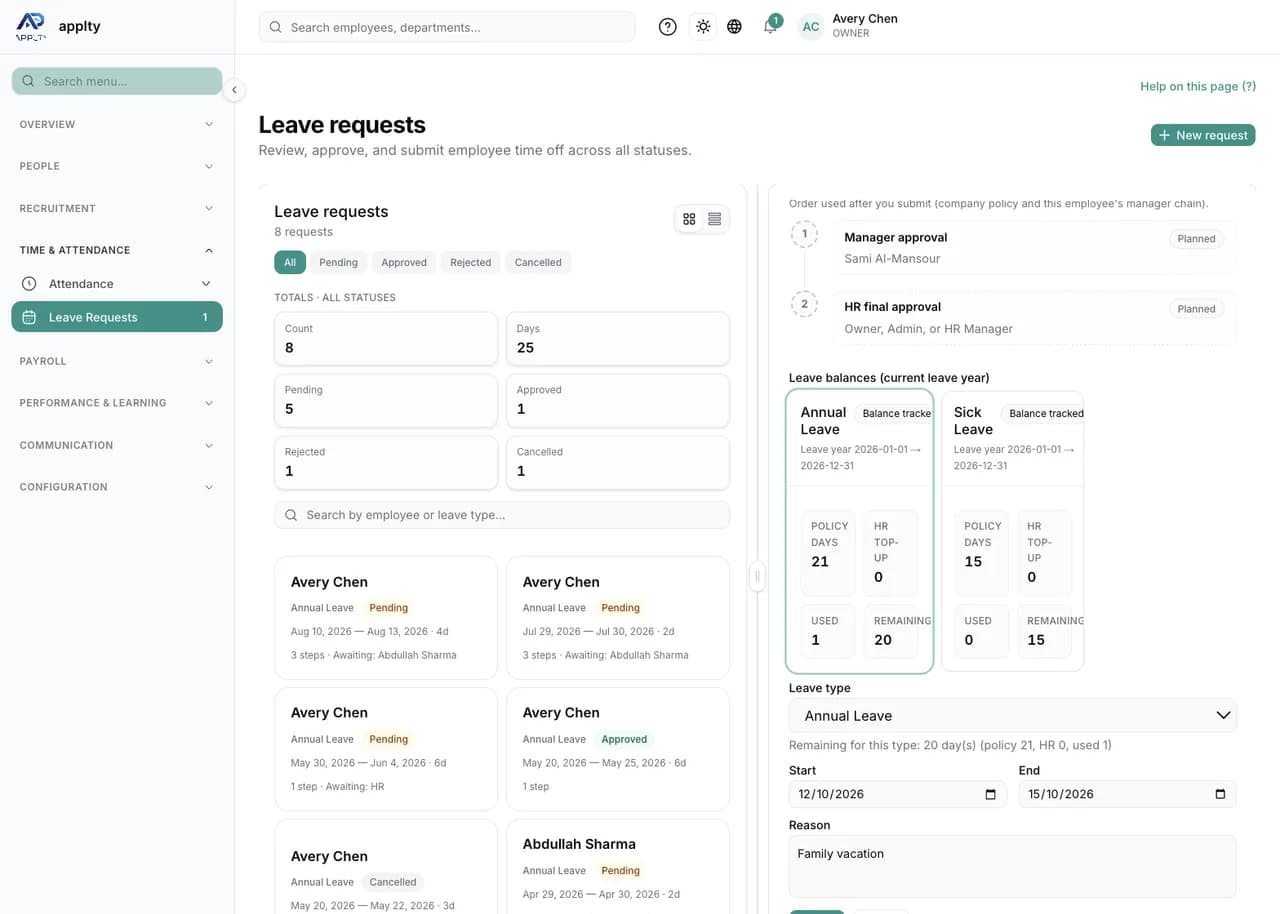Select the Sick Leave balance card
The height and width of the screenshot is (914, 1280).
pyautogui.click(x=1013, y=531)
